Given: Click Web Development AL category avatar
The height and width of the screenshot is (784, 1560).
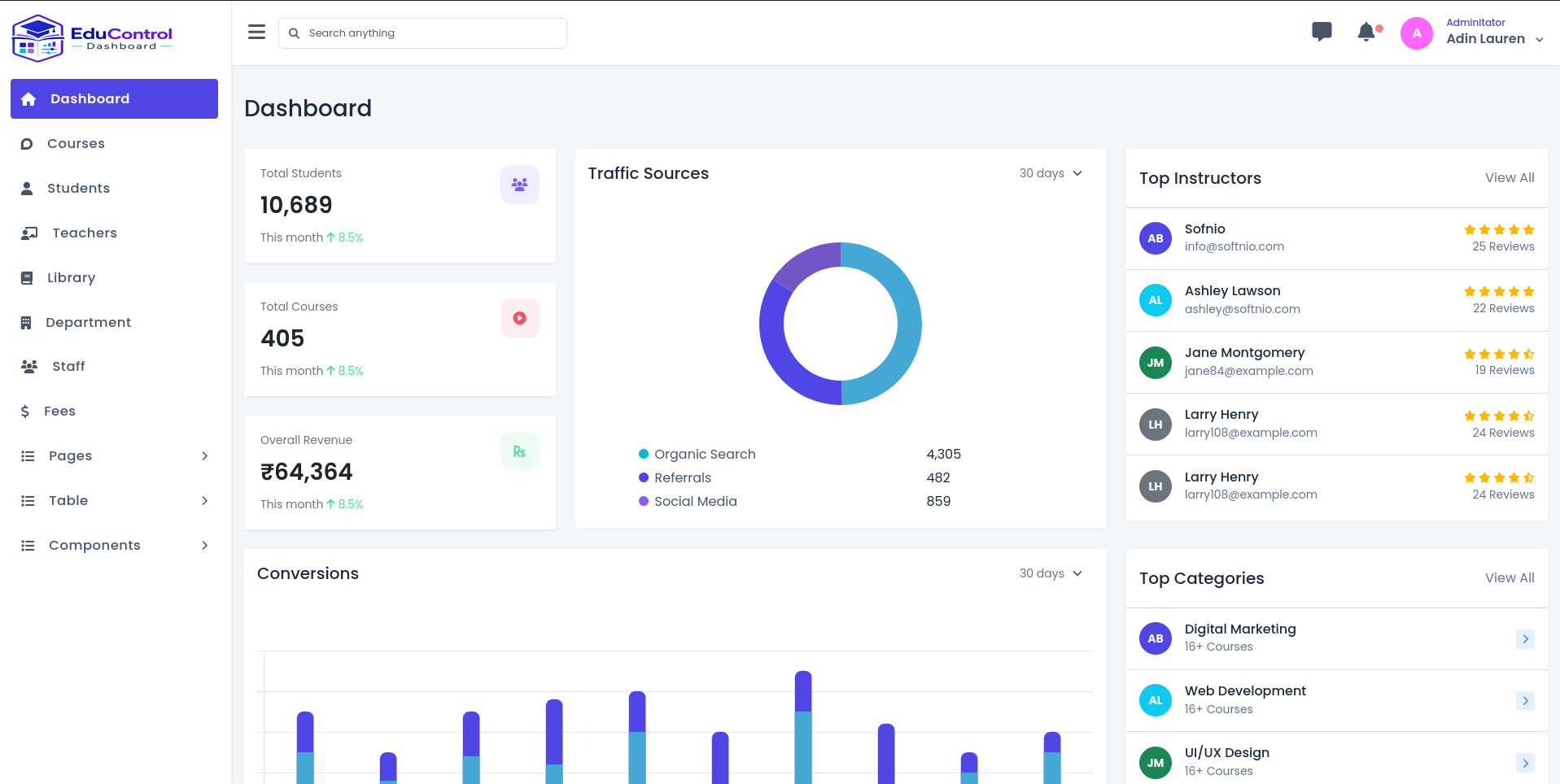Looking at the screenshot, I should [x=1155, y=700].
